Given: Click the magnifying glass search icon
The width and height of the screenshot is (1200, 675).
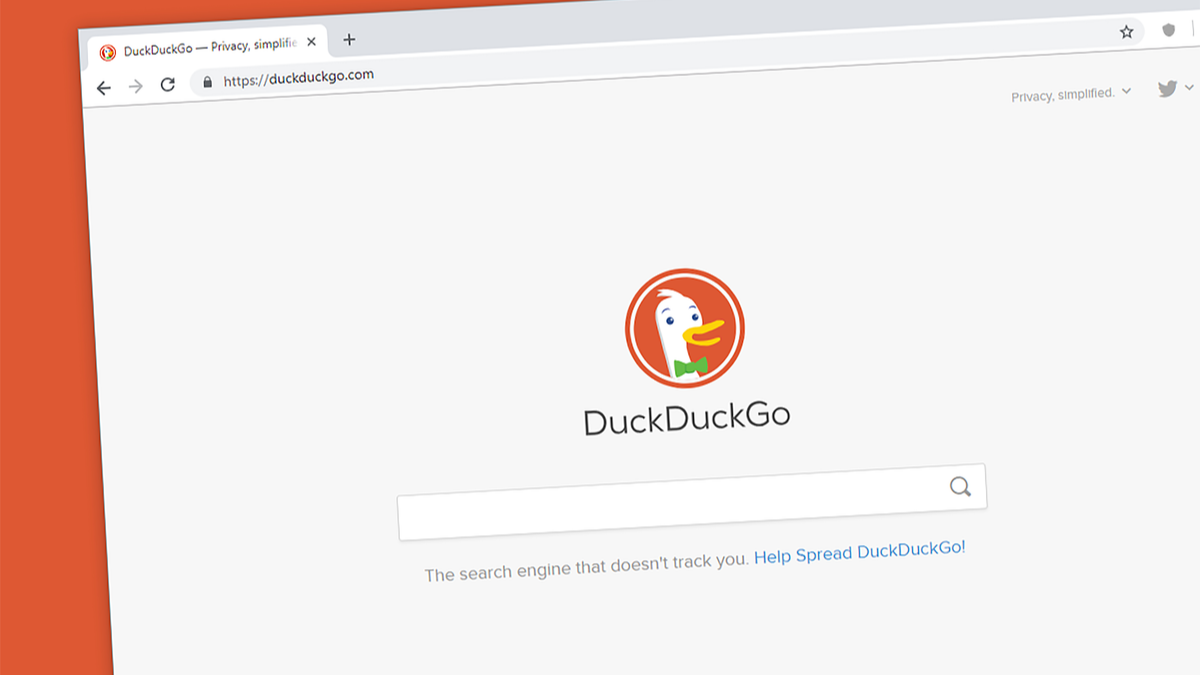Looking at the screenshot, I should pos(960,487).
